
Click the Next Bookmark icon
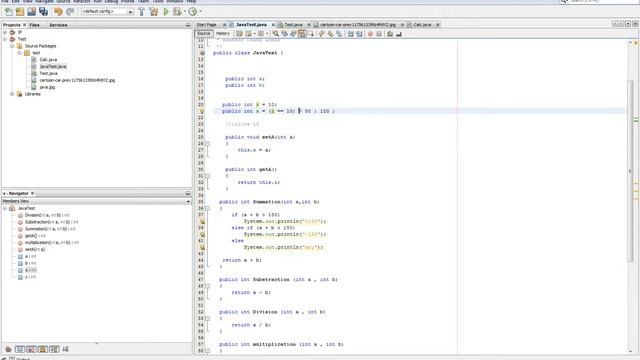point(330,34)
